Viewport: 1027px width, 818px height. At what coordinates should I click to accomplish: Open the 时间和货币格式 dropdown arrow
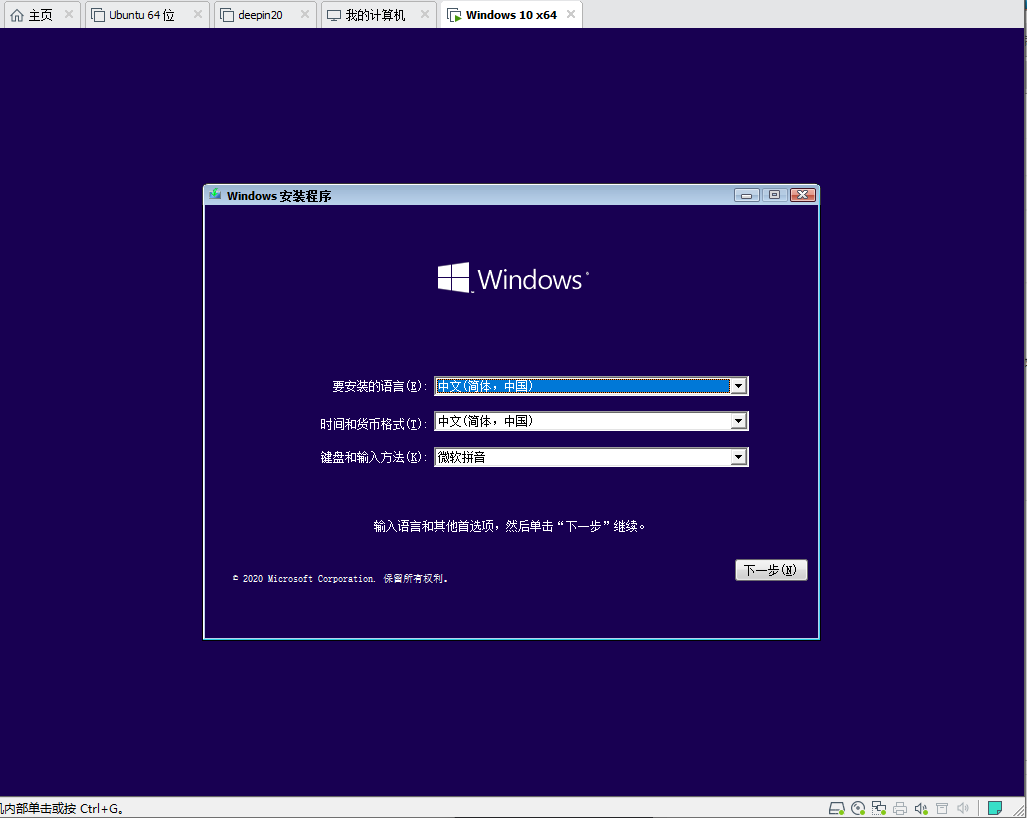coord(738,421)
